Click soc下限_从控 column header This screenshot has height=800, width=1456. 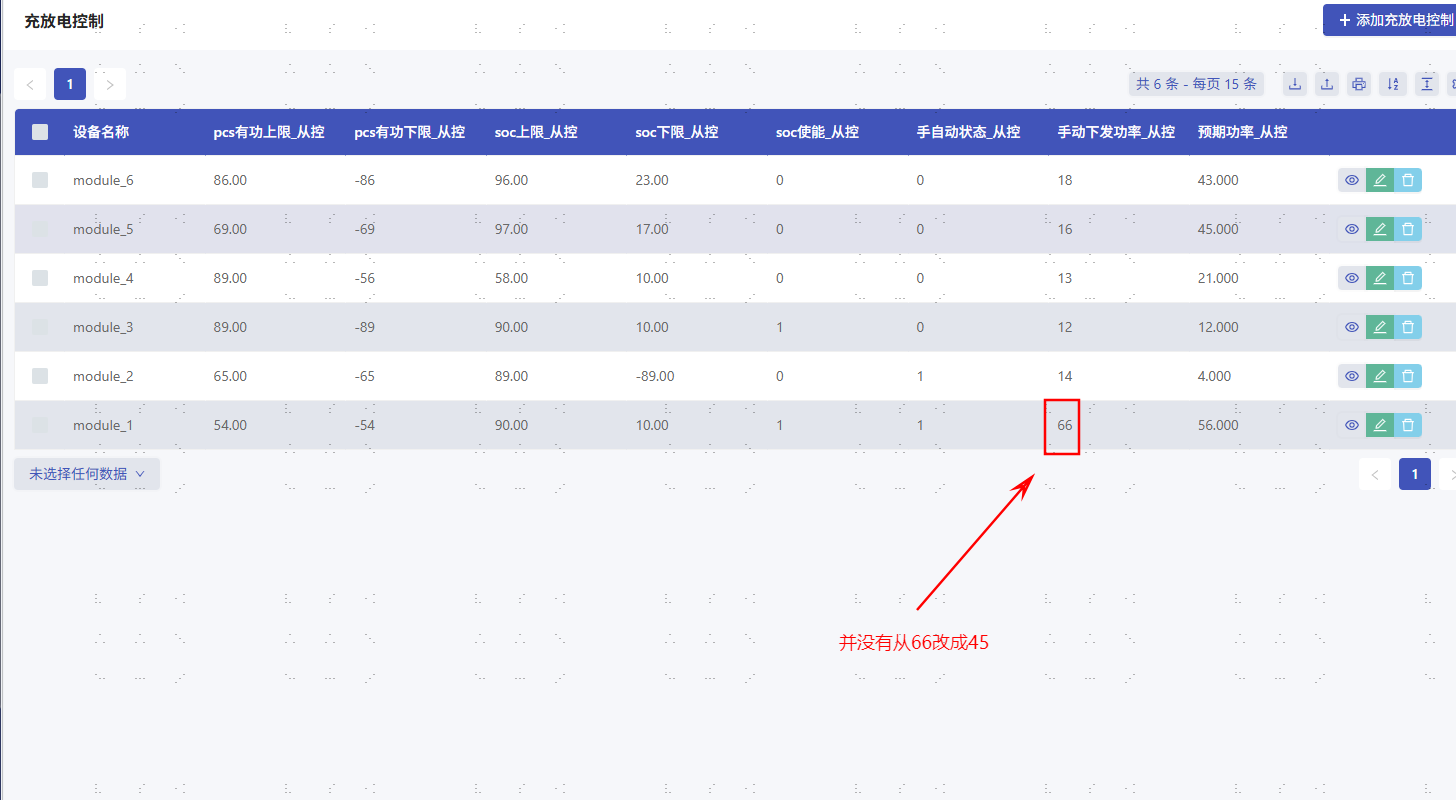coord(677,131)
